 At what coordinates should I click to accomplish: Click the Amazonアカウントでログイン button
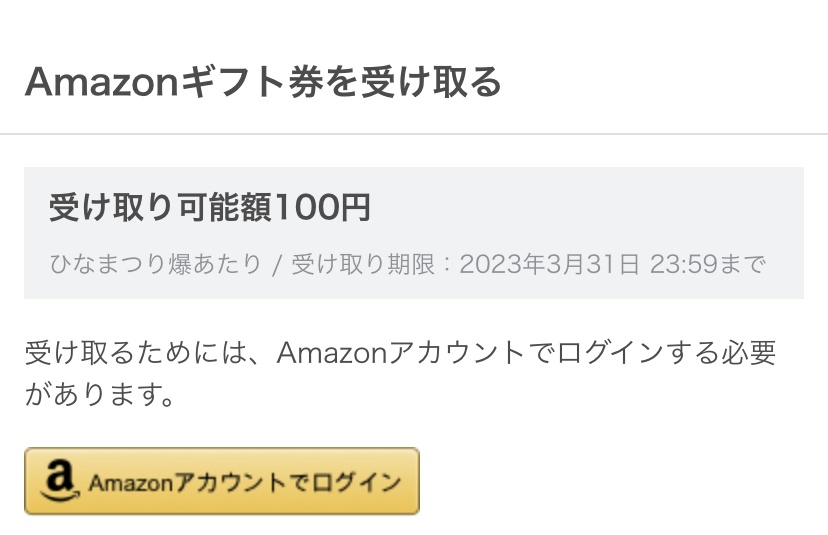pos(222,481)
